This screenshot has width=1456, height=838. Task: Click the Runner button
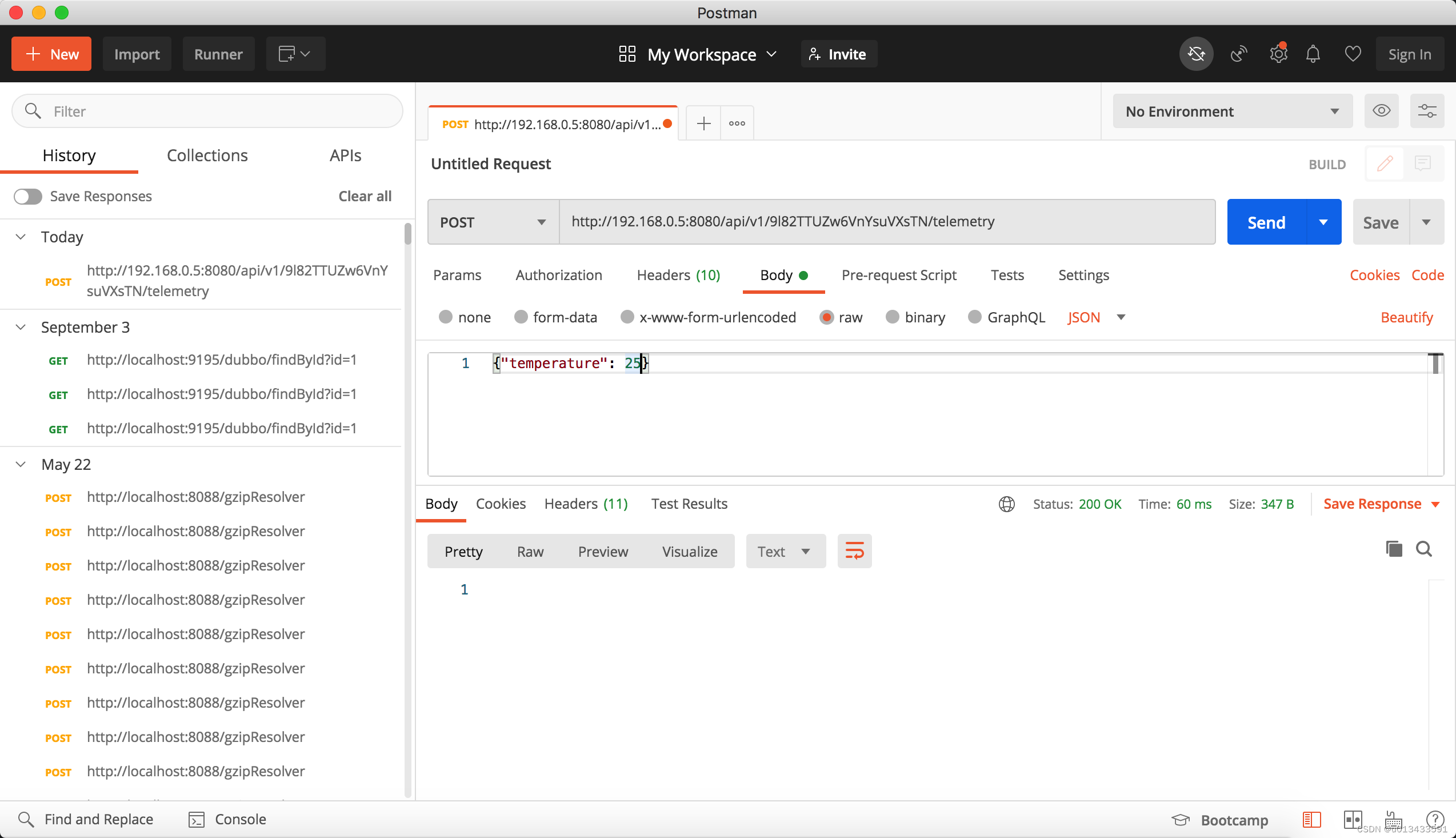pyautogui.click(x=218, y=54)
